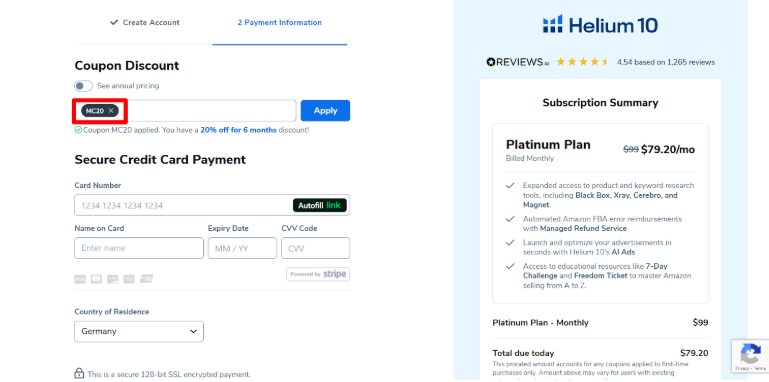Click the green coupon applied check icon
The image size is (769, 382).
click(78, 130)
